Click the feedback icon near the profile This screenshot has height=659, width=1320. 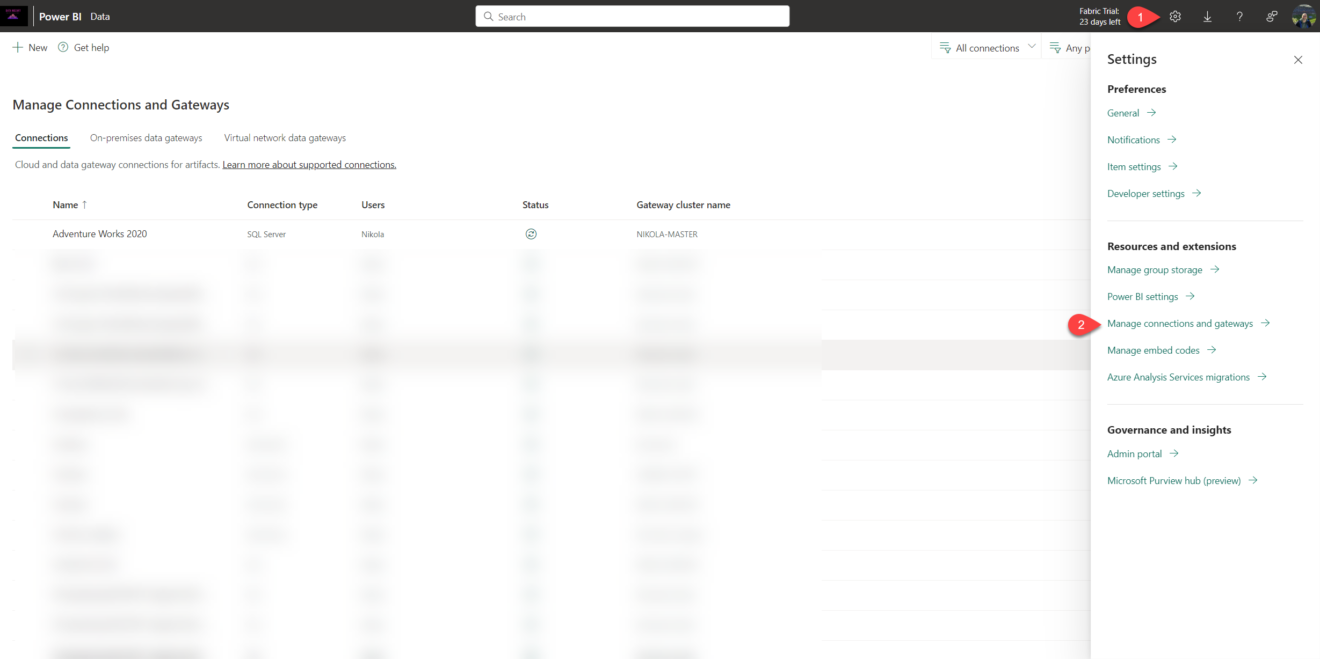coord(1271,16)
